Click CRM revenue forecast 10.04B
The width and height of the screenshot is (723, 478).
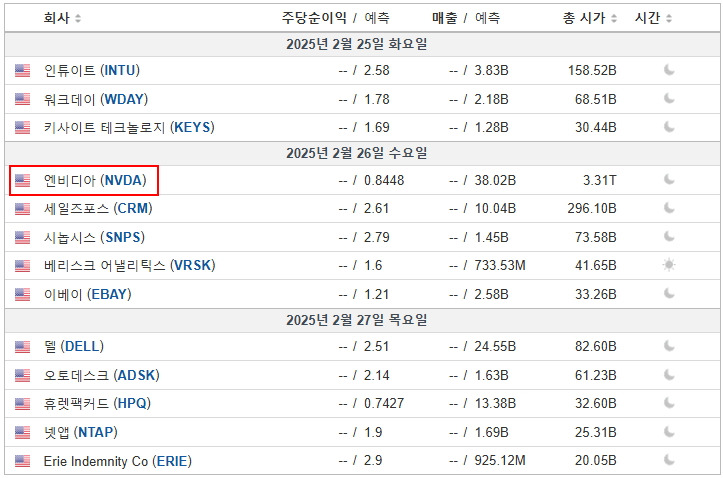click(495, 209)
